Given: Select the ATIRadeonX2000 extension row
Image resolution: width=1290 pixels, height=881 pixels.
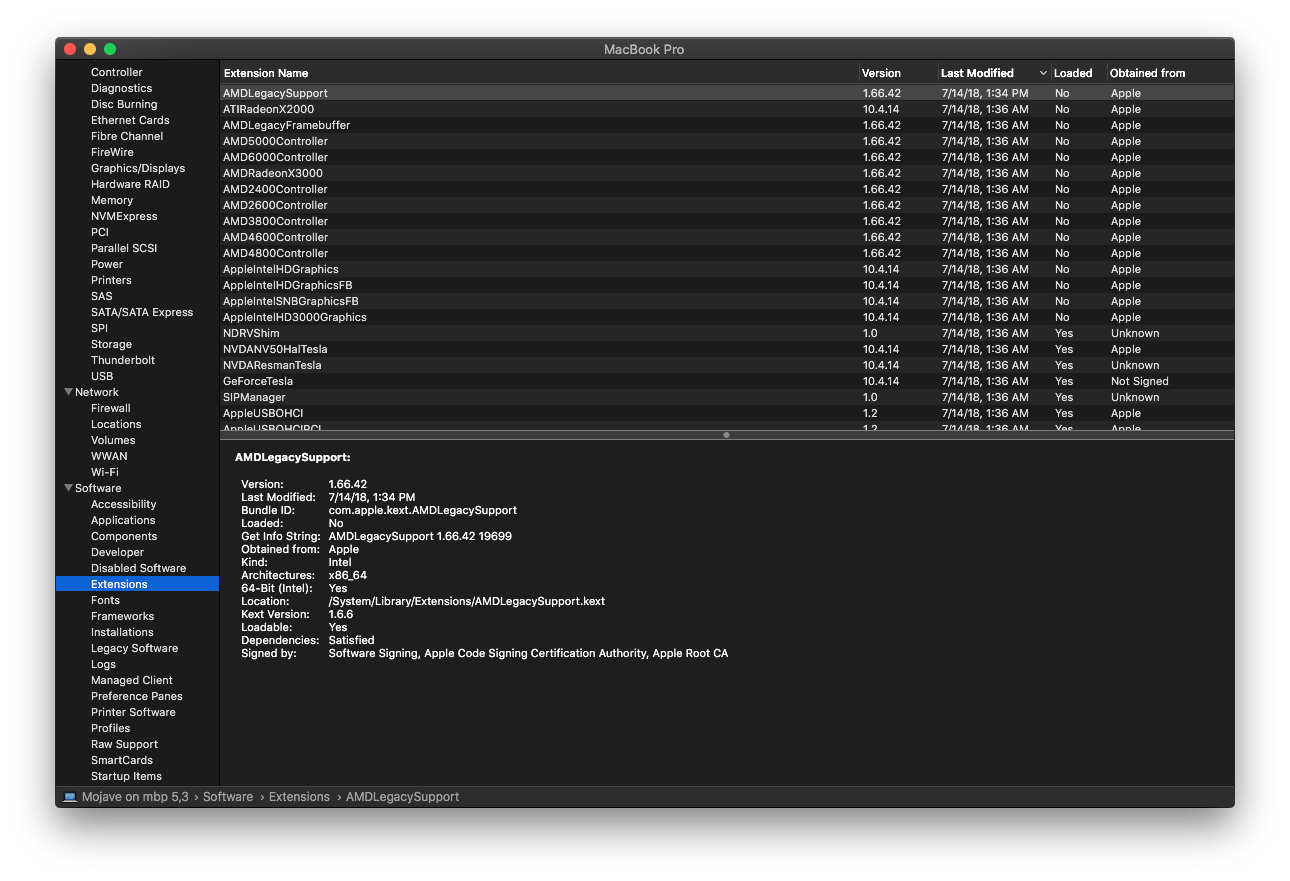Looking at the screenshot, I should coord(727,109).
